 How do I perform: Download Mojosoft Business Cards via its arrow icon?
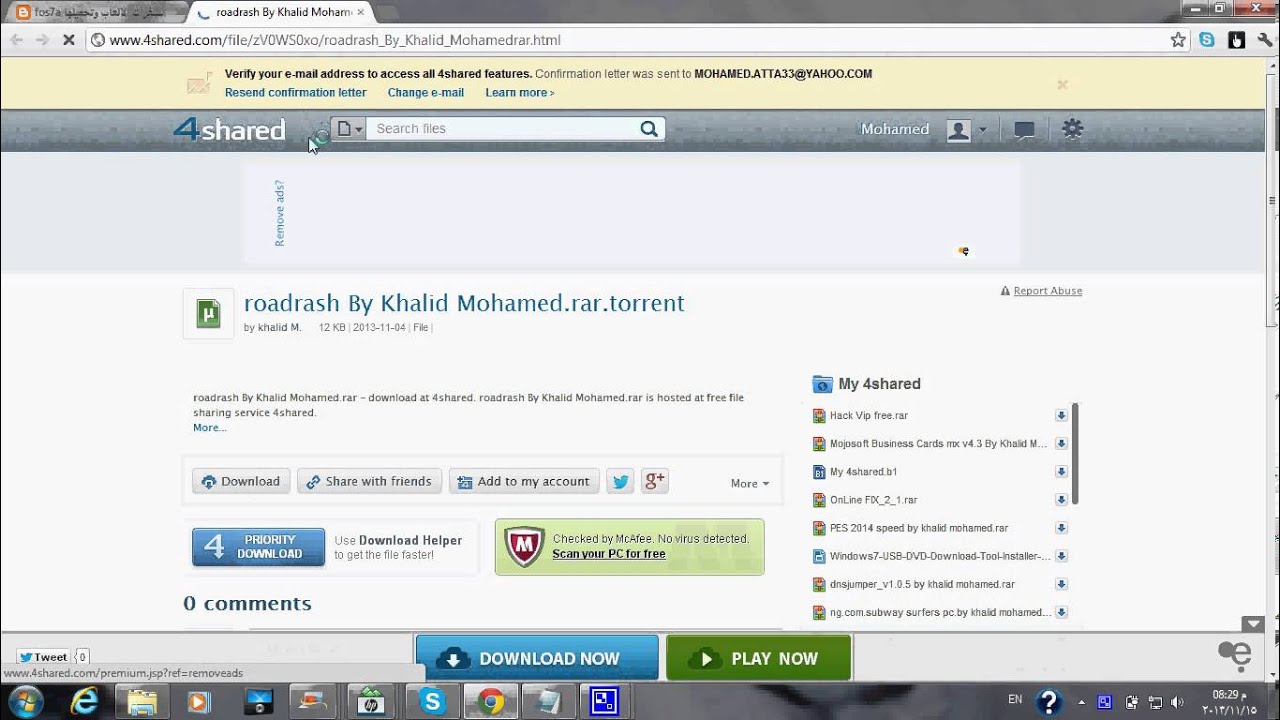[1061, 443]
